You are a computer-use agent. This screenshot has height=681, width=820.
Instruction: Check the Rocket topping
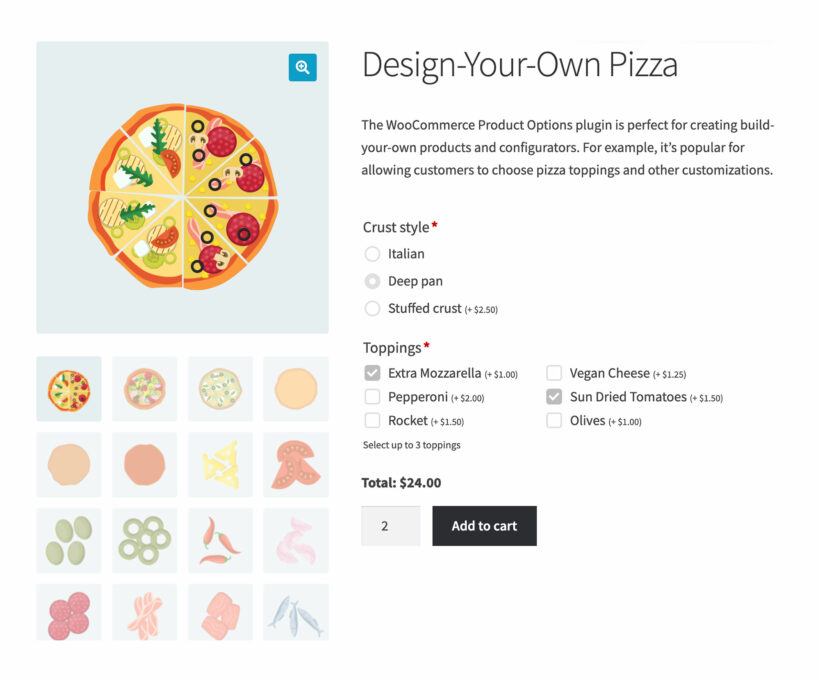371,420
